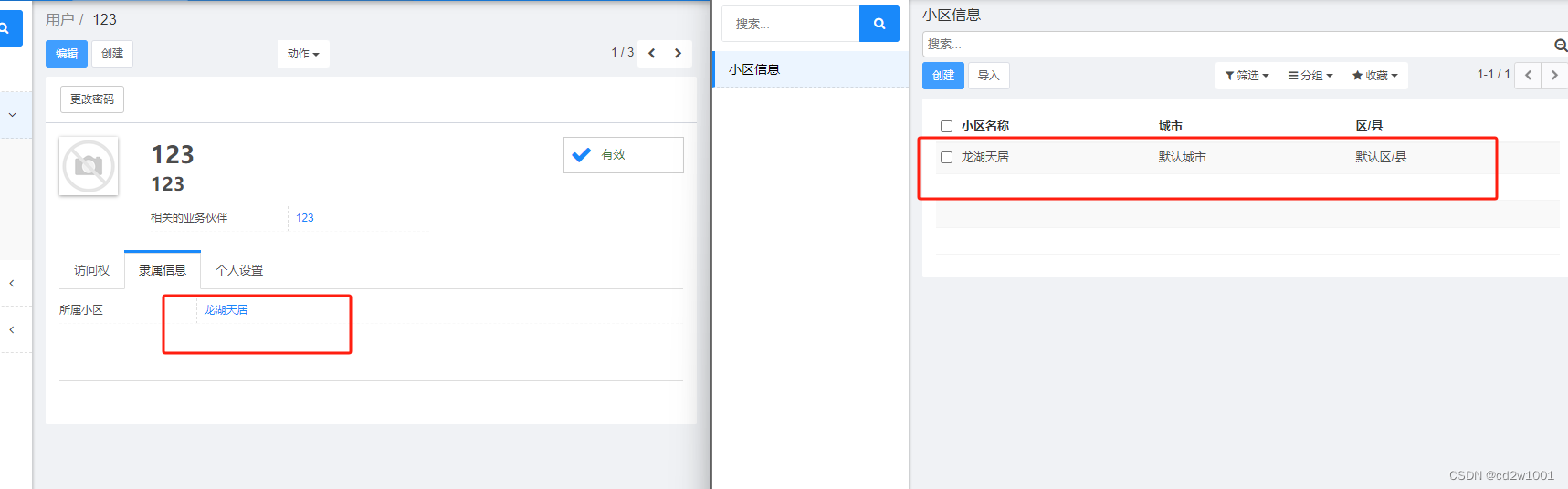Sort by 小区名称 column header
The image size is (1568, 489).
pos(984,126)
